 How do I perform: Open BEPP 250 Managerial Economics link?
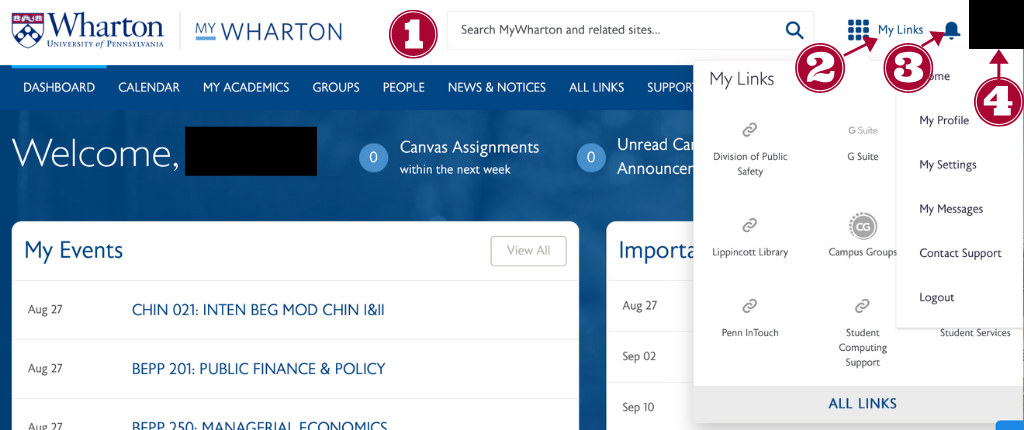[x=259, y=425]
